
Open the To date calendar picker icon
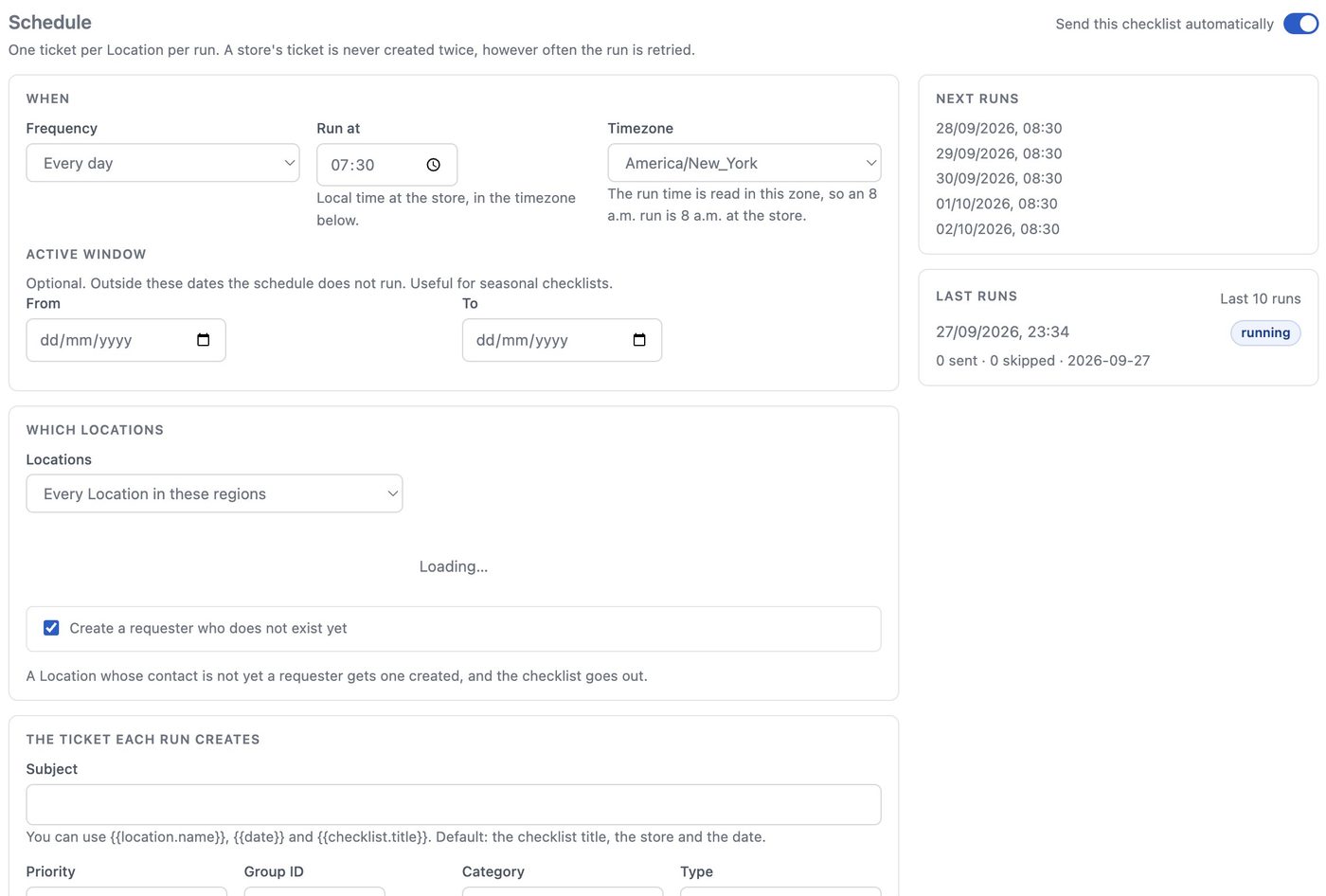click(x=639, y=340)
